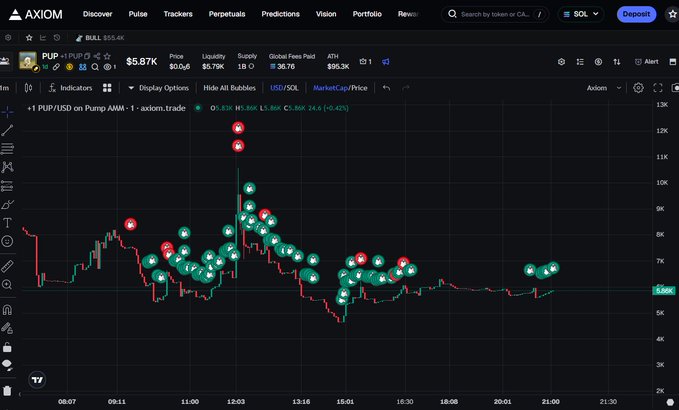Switch chart to Price mode
Viewport: 679px width, 410px height.
pyautogui.click(x=359, y=88)
